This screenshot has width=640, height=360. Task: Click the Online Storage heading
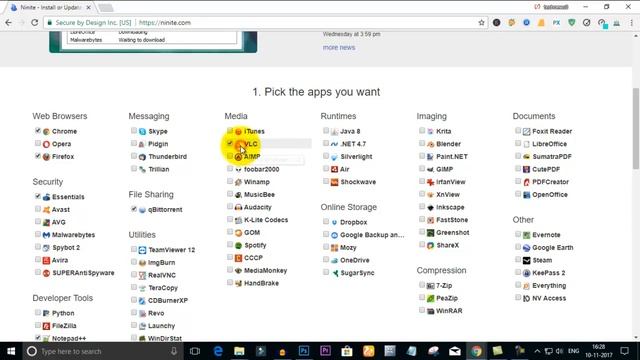(349, 207)
